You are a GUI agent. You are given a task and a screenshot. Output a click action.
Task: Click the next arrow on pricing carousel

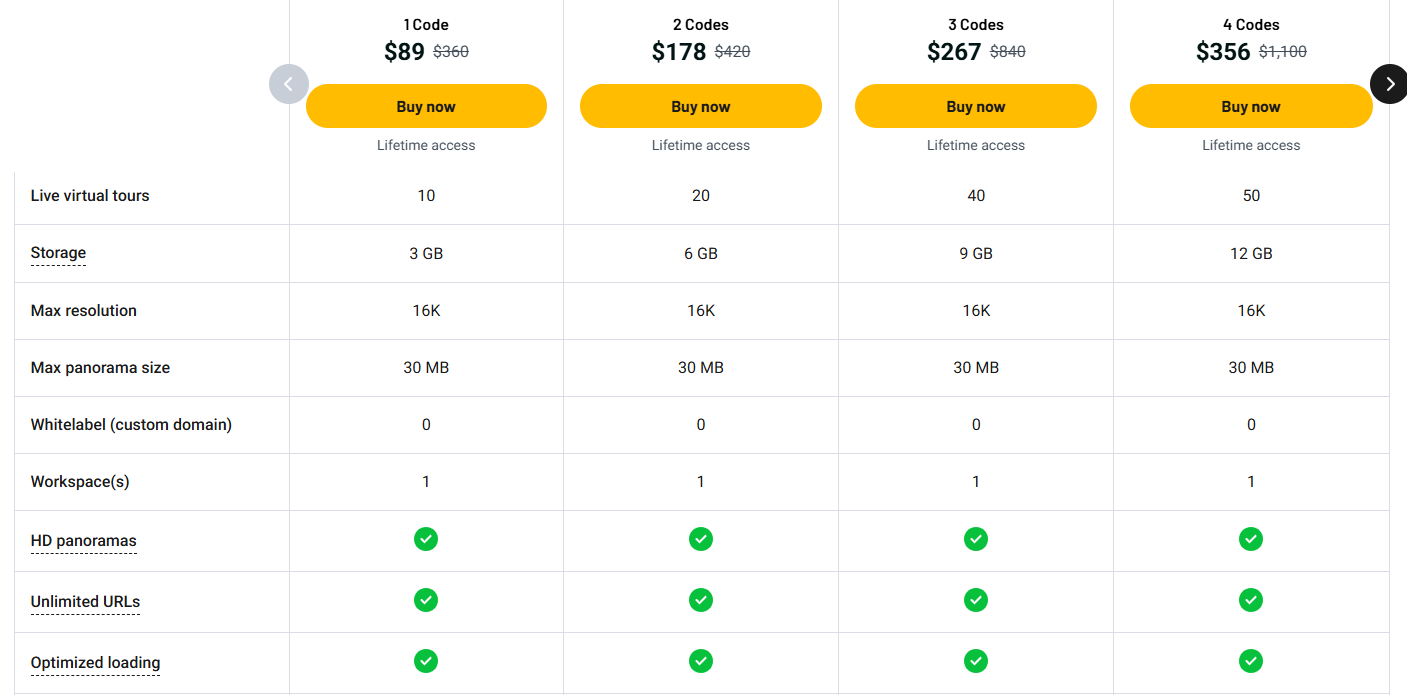(x=1388, y=84)
